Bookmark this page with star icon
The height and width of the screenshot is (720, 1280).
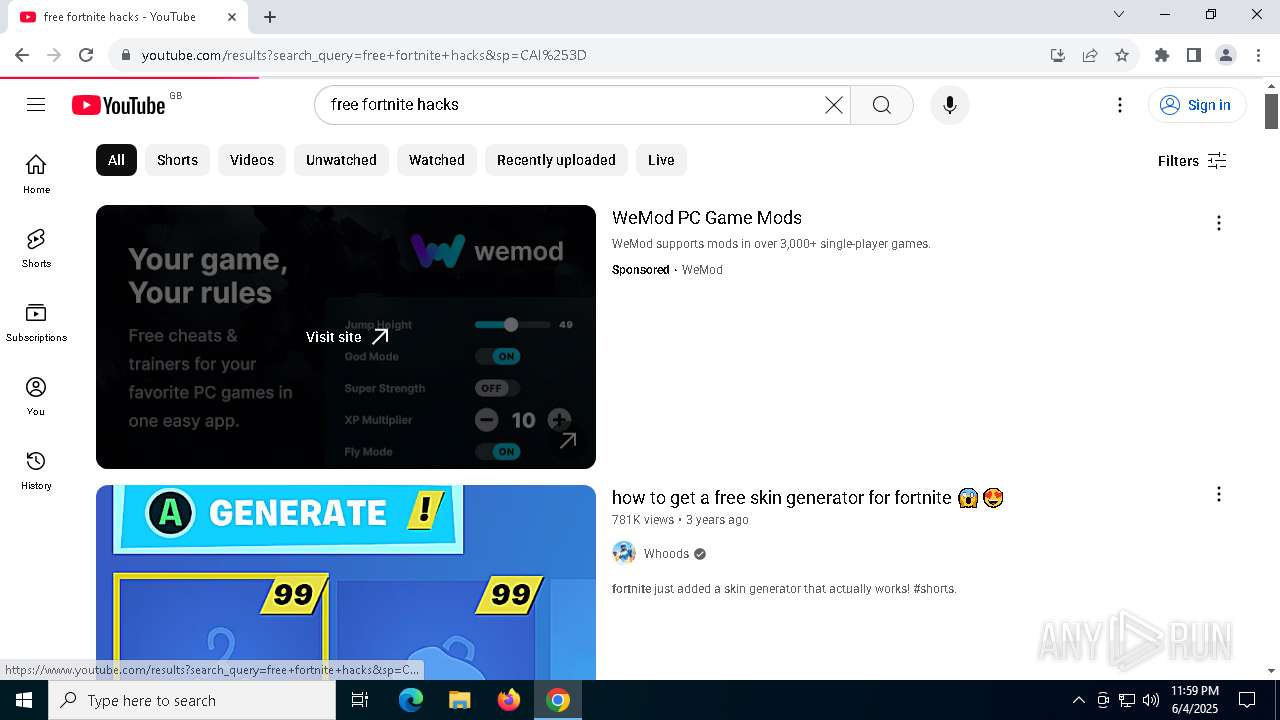1122,55
